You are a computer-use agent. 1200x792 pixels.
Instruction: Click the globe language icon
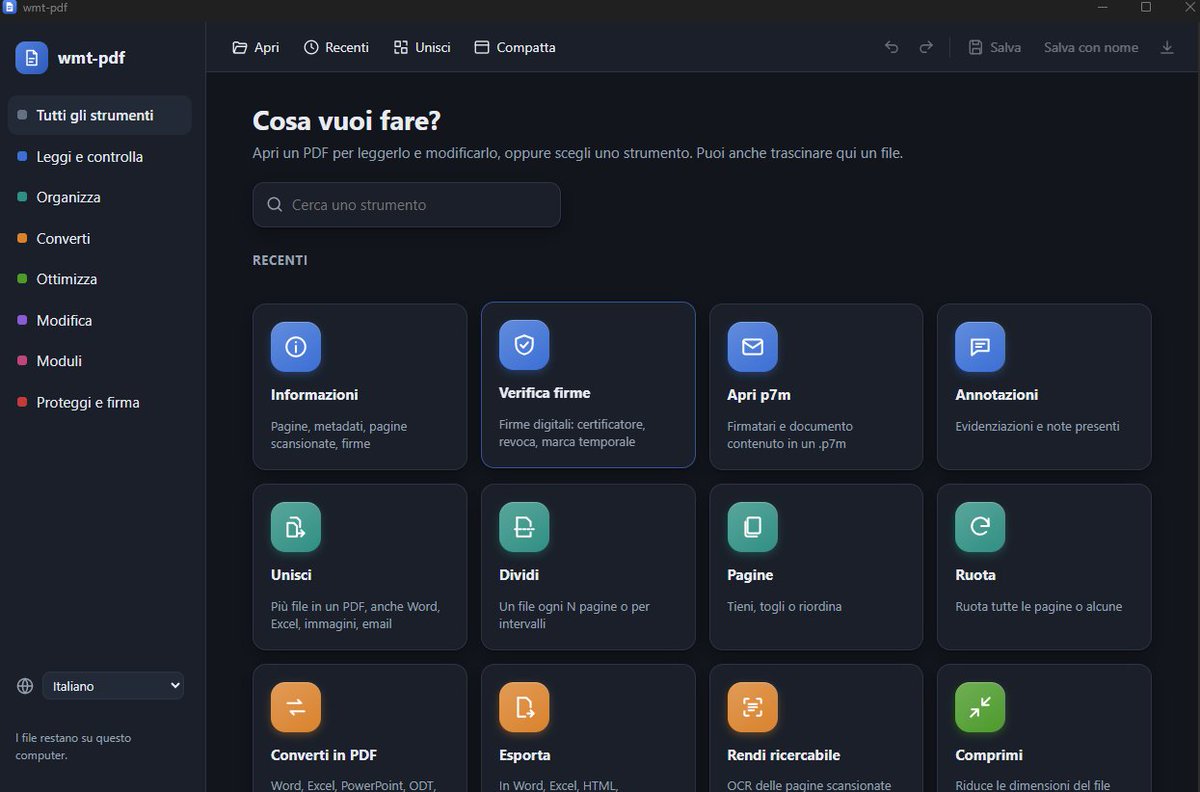point(25,686)
